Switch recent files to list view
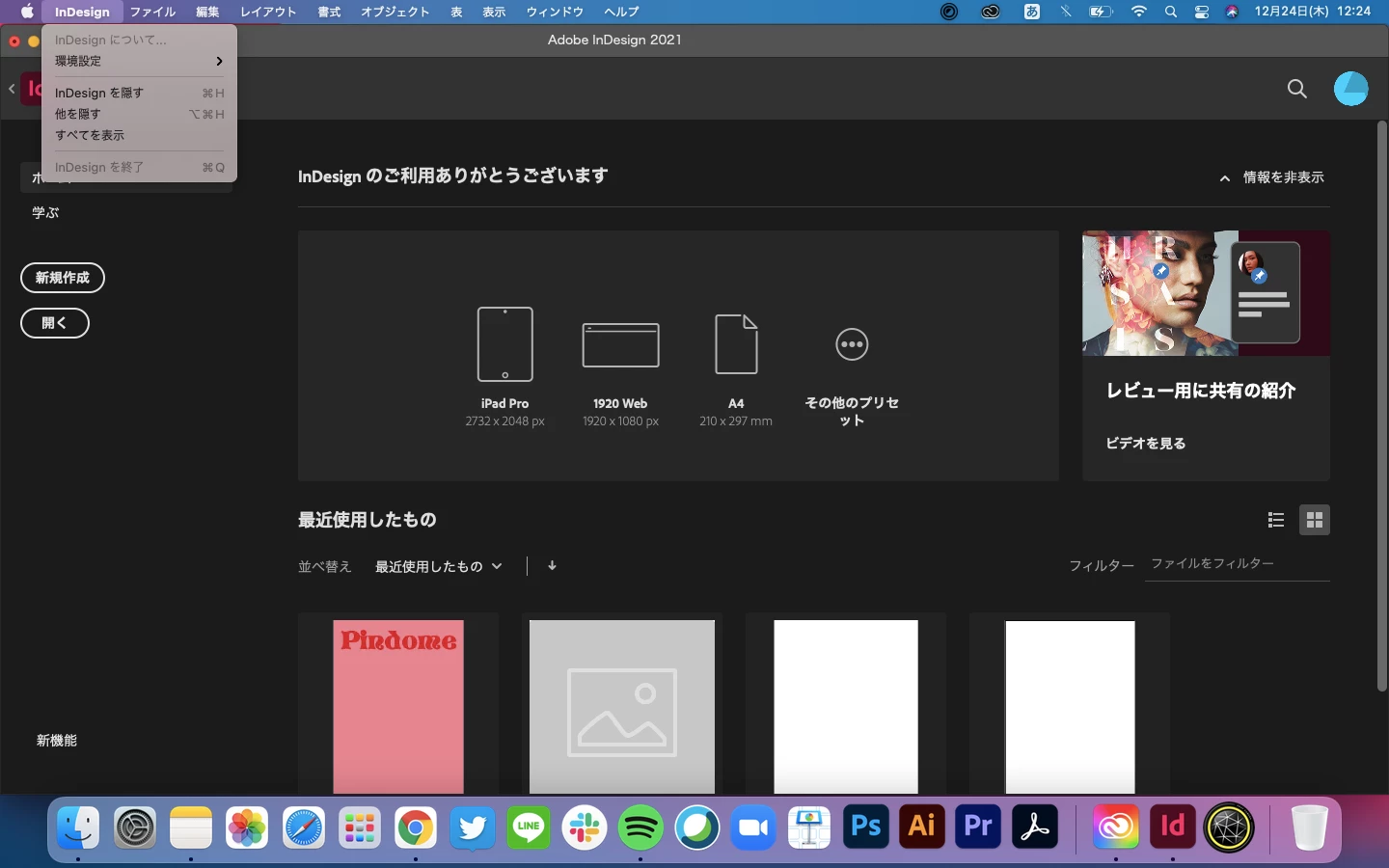Screen dimensions: 1389x868 pyautogui.click(x=1276, y=520)
